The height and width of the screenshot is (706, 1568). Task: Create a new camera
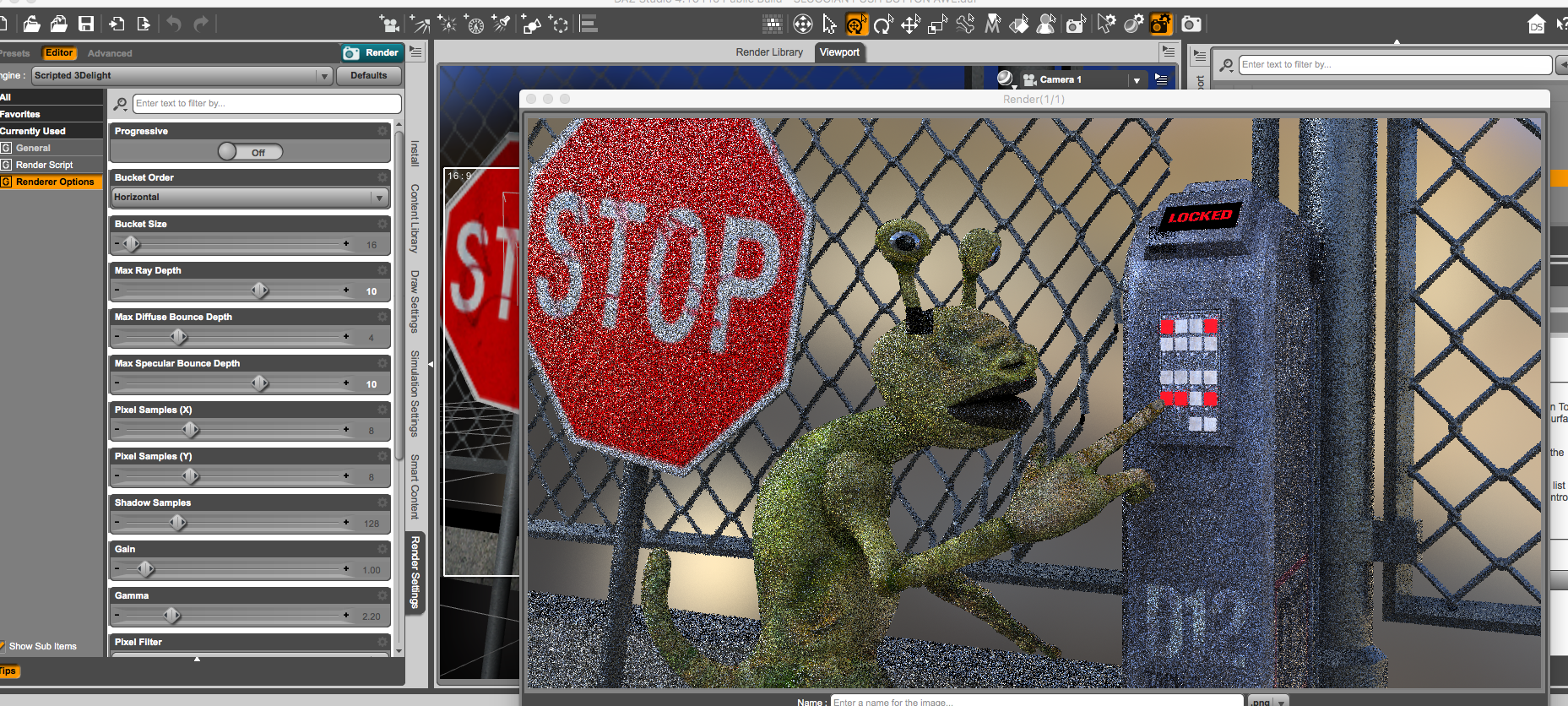[389, 24]
